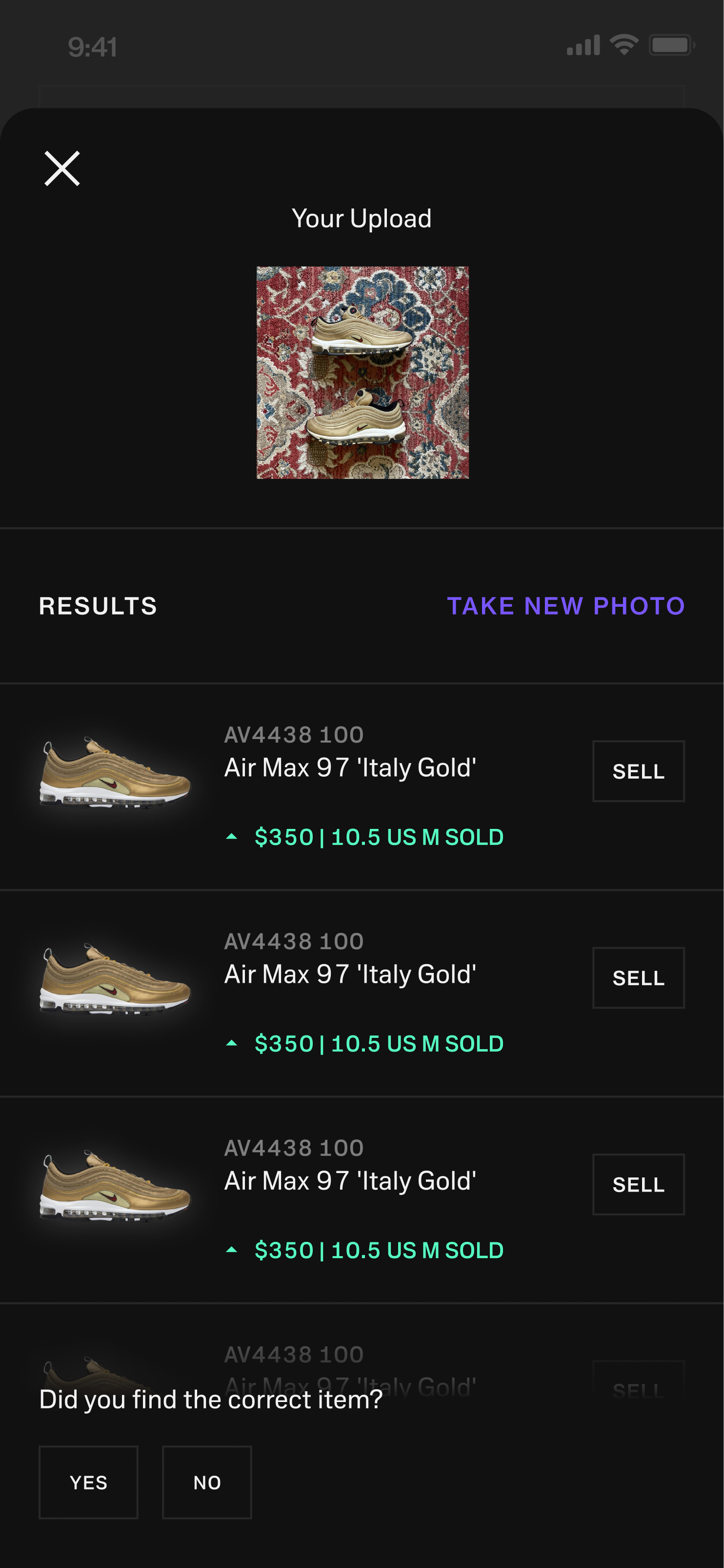Select first result's Air Max 97 'Italy Gold' title
Viewport: 724px width, 1568px height.
[350, 768]
